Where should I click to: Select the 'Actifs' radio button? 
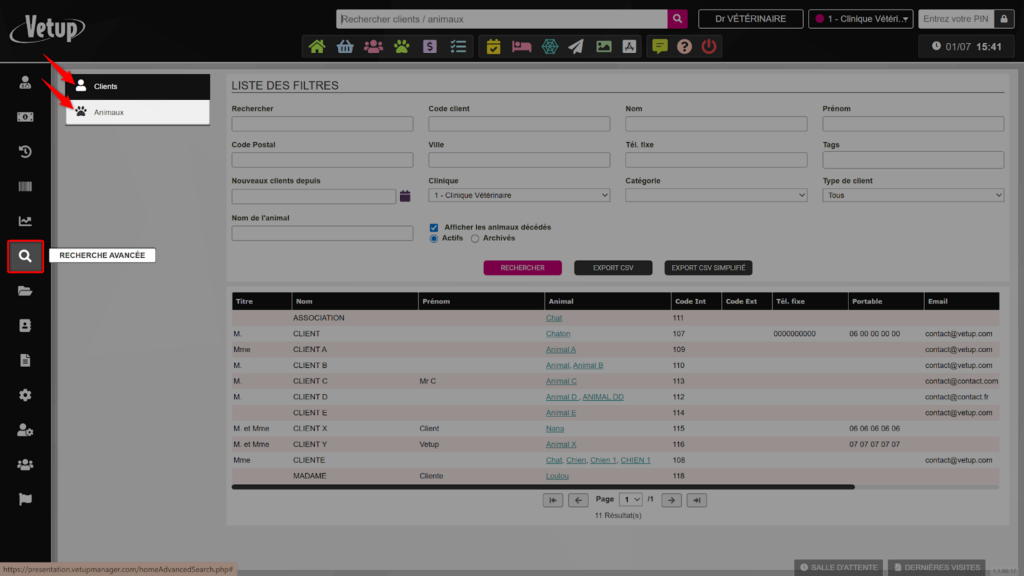434,238
